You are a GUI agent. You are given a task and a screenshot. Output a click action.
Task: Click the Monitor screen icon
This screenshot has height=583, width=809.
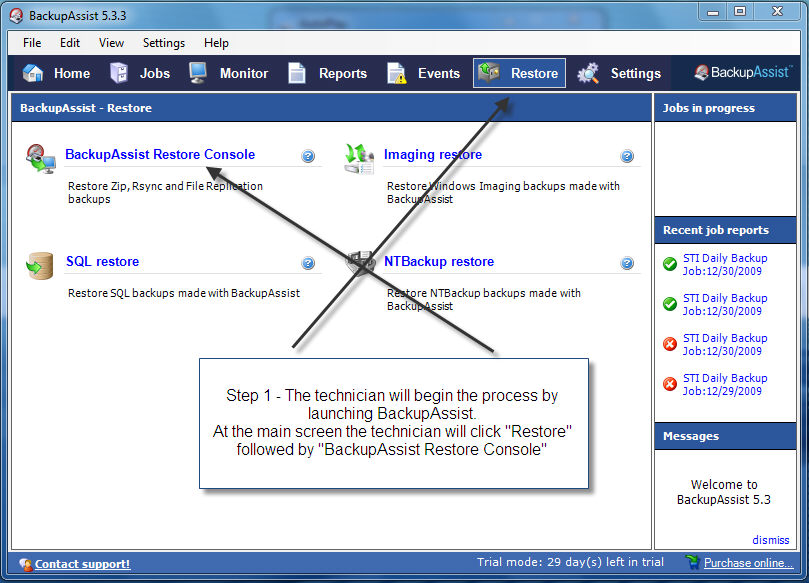198,73
